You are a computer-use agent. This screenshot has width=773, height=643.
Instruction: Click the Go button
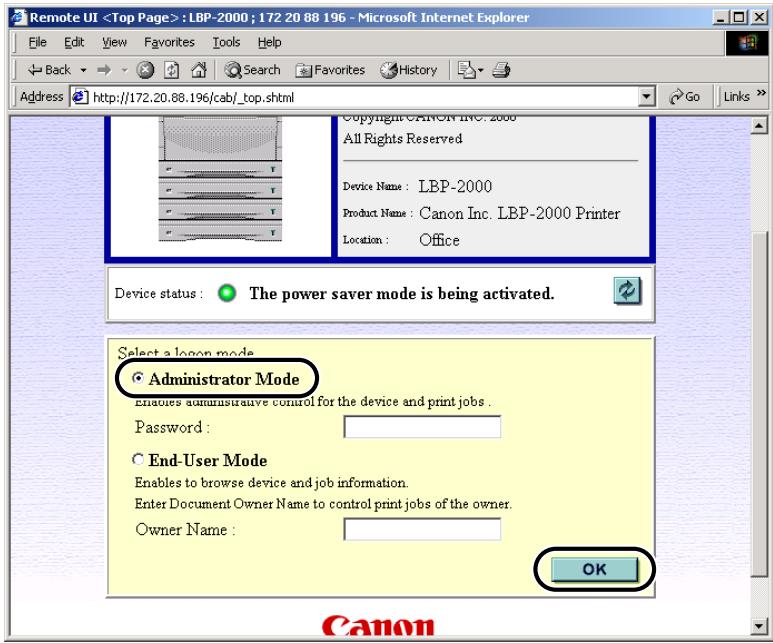pyautogui.click(x=685, y=97)
